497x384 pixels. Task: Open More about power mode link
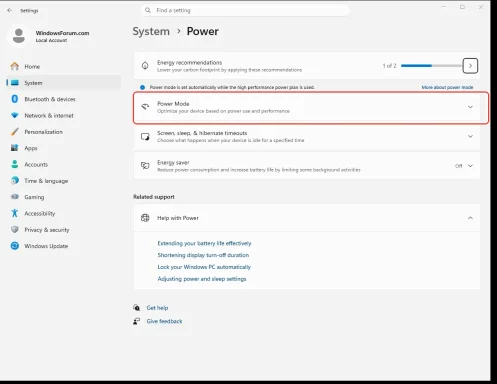point(447,87)
